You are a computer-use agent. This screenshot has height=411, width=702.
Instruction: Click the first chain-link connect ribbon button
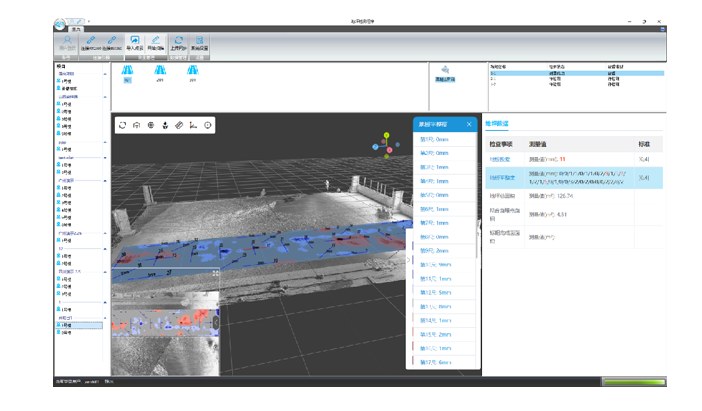point(90,43)
